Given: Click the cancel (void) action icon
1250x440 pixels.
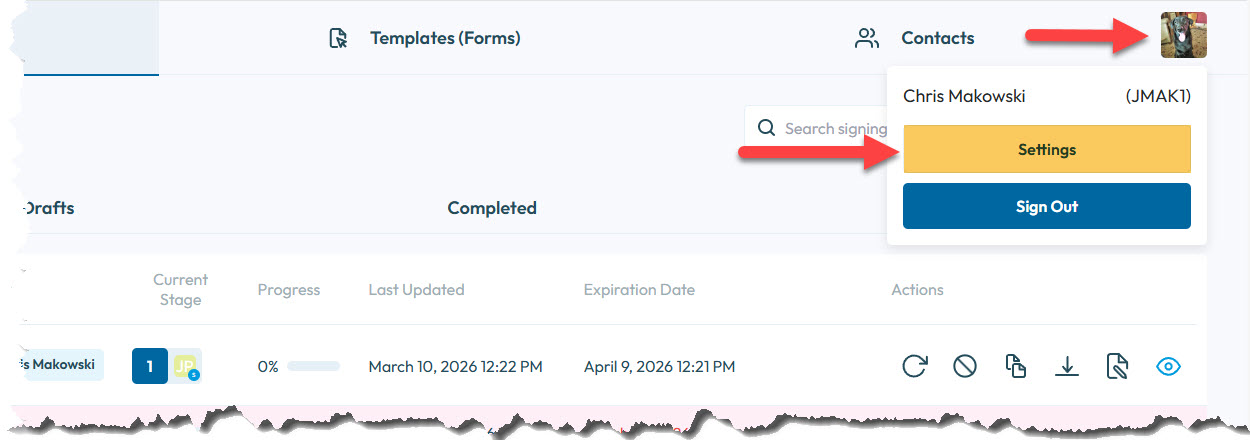Looking at the screenshot, I should point(964,366).
